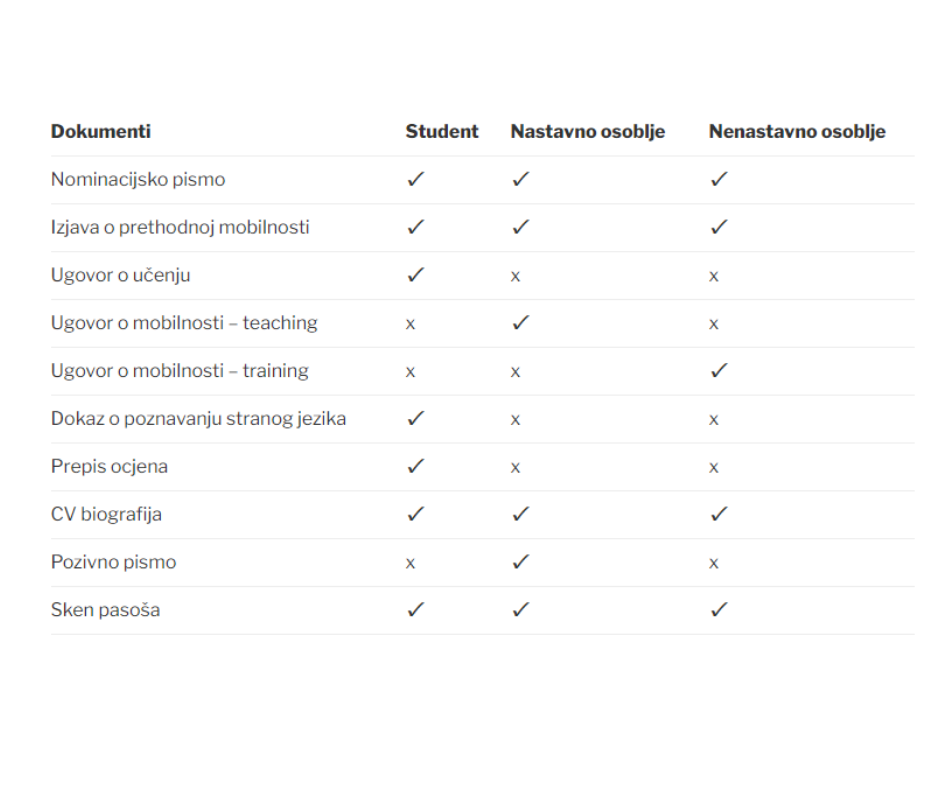Click the Nenastavno osoblje checkmark for Sken pasoša
The width and height of the screenshot is (940, 788).
click(x=719, y=609)
